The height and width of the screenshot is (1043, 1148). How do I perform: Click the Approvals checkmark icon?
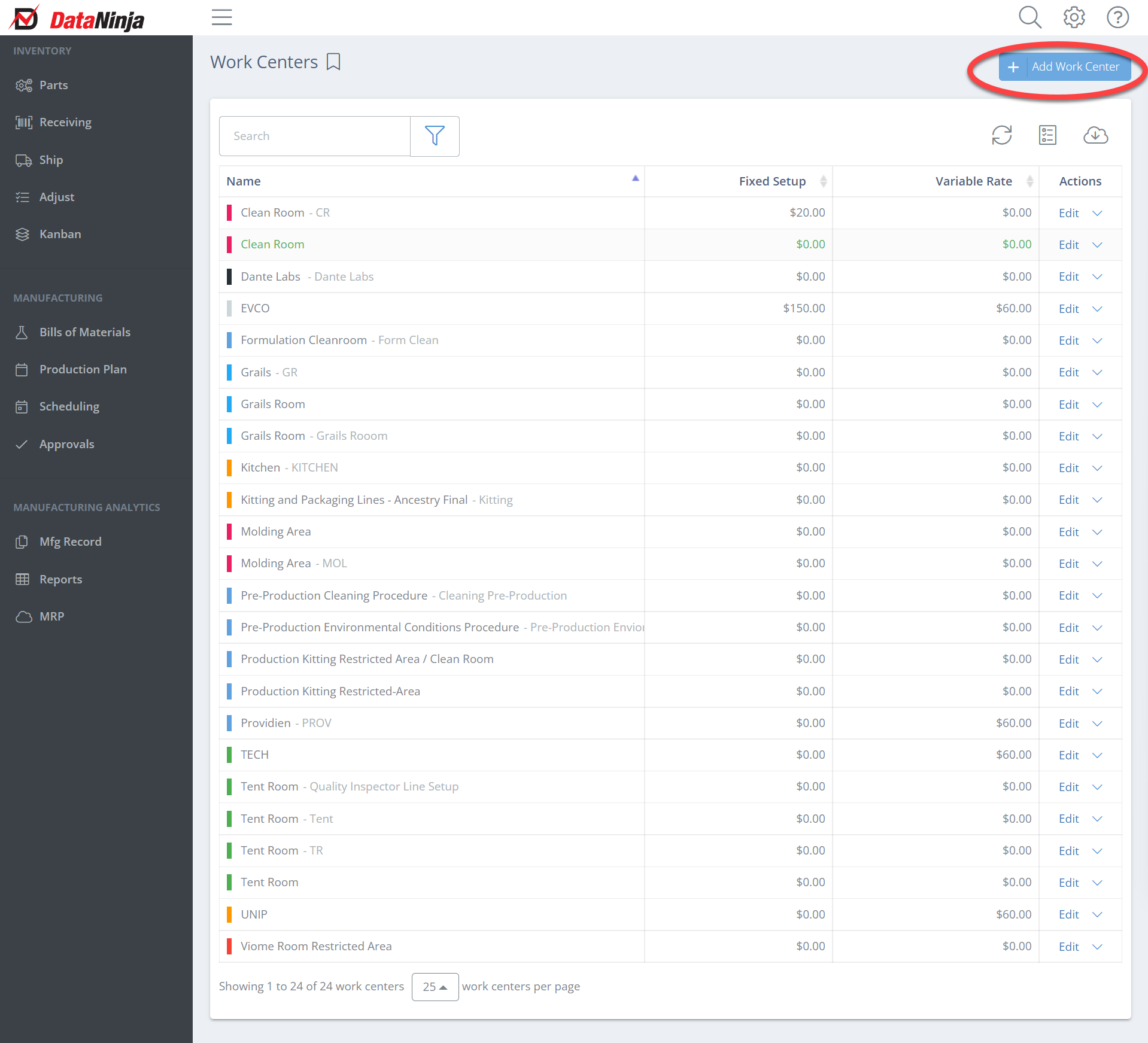point(22,444)
